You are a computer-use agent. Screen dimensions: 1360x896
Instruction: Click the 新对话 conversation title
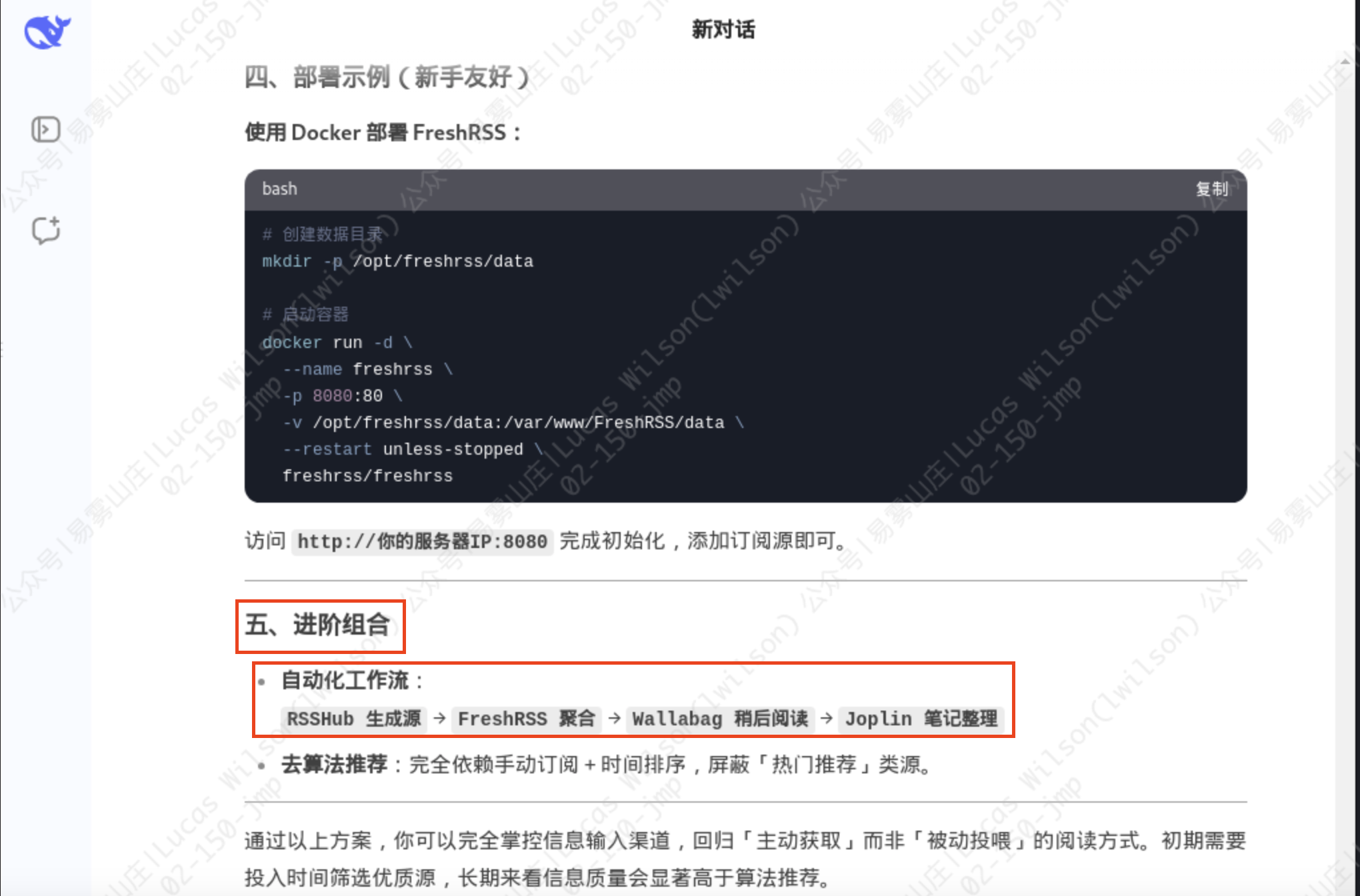click(x=723, y=29)
